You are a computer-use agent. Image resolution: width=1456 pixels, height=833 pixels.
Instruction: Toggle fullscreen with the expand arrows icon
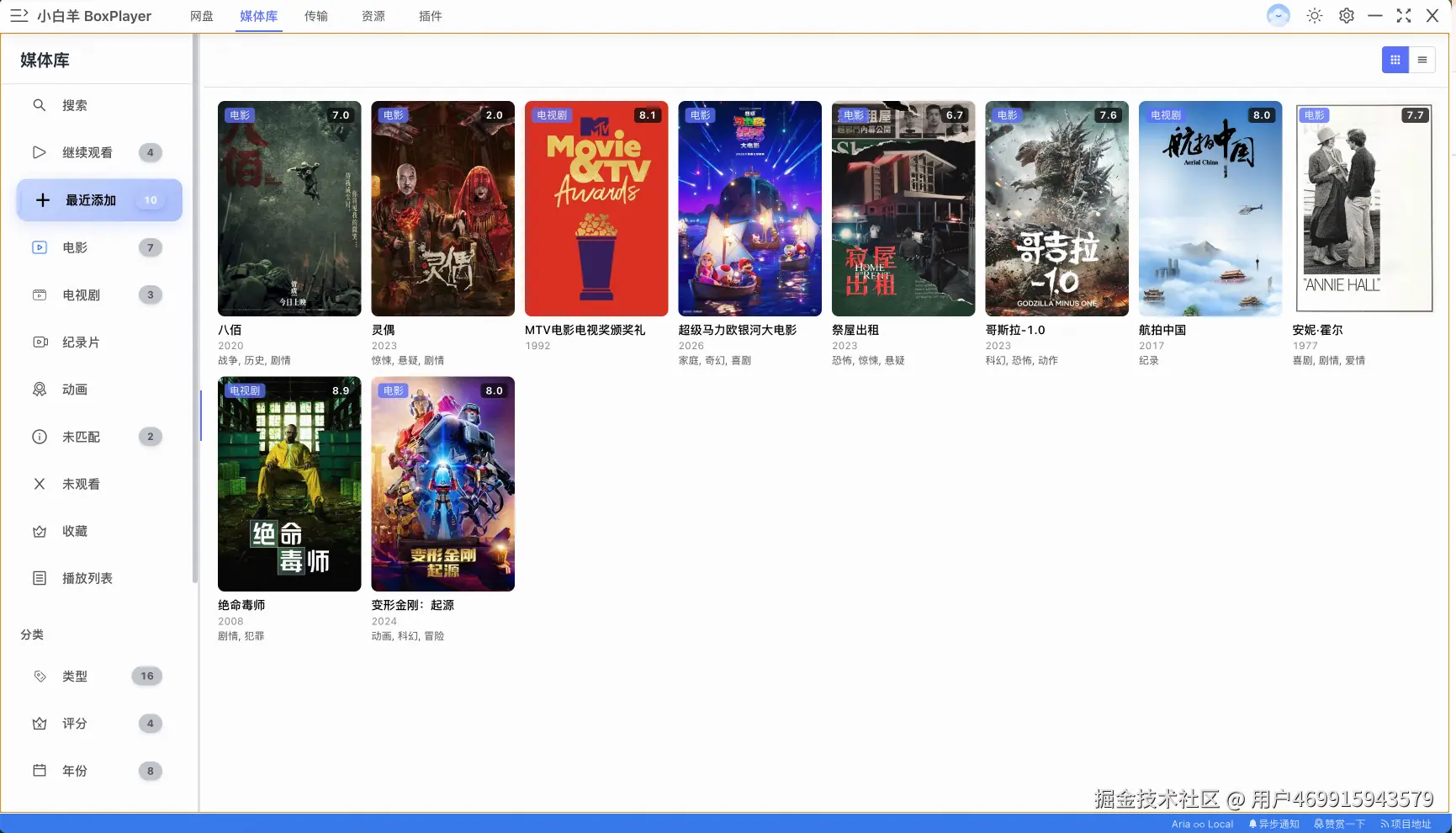tap(1404, 16)
